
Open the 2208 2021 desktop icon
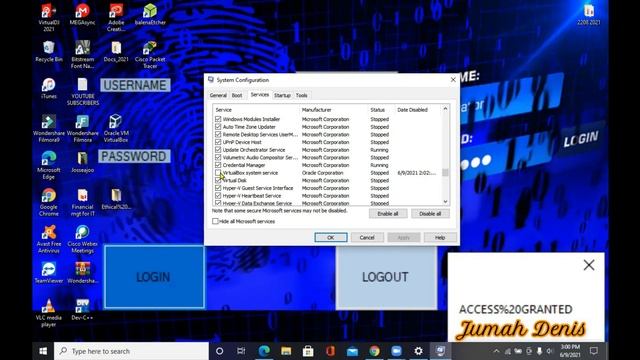(589, 15)
